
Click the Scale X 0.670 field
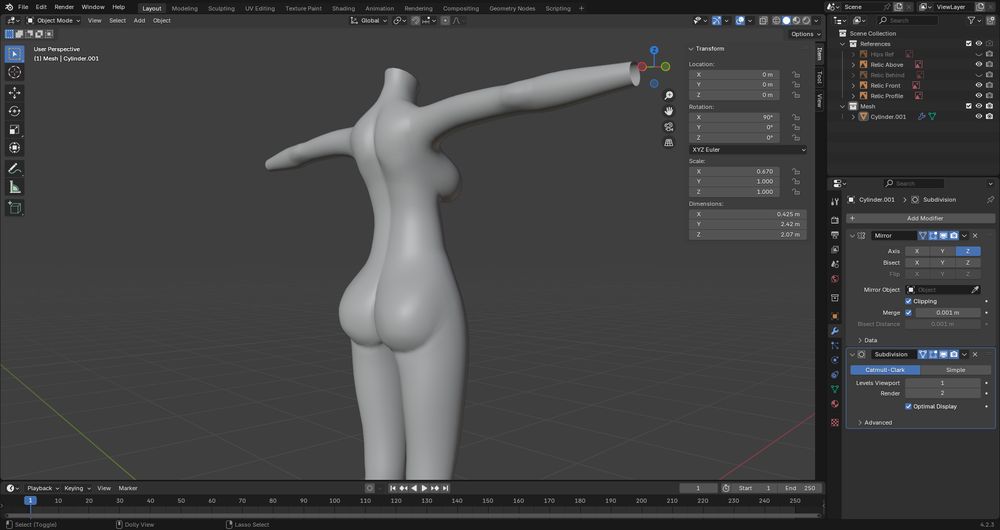tap(734, 171)
